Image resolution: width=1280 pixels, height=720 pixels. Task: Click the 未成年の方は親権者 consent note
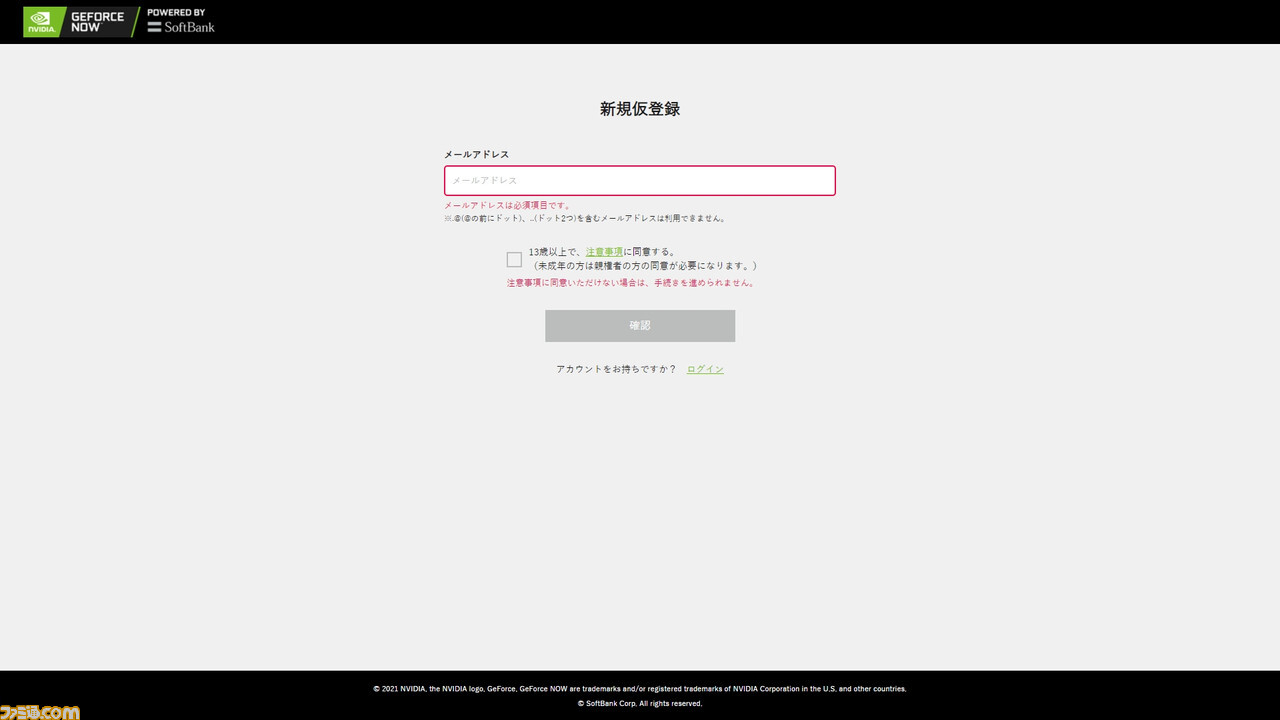tap(643, 266)
